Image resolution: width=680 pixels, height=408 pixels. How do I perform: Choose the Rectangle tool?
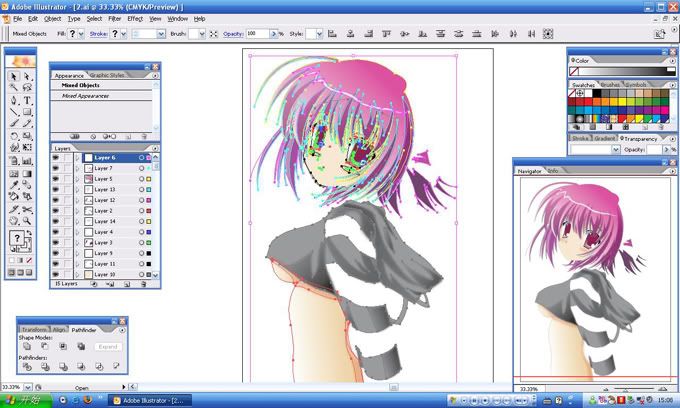click(27, 112)
